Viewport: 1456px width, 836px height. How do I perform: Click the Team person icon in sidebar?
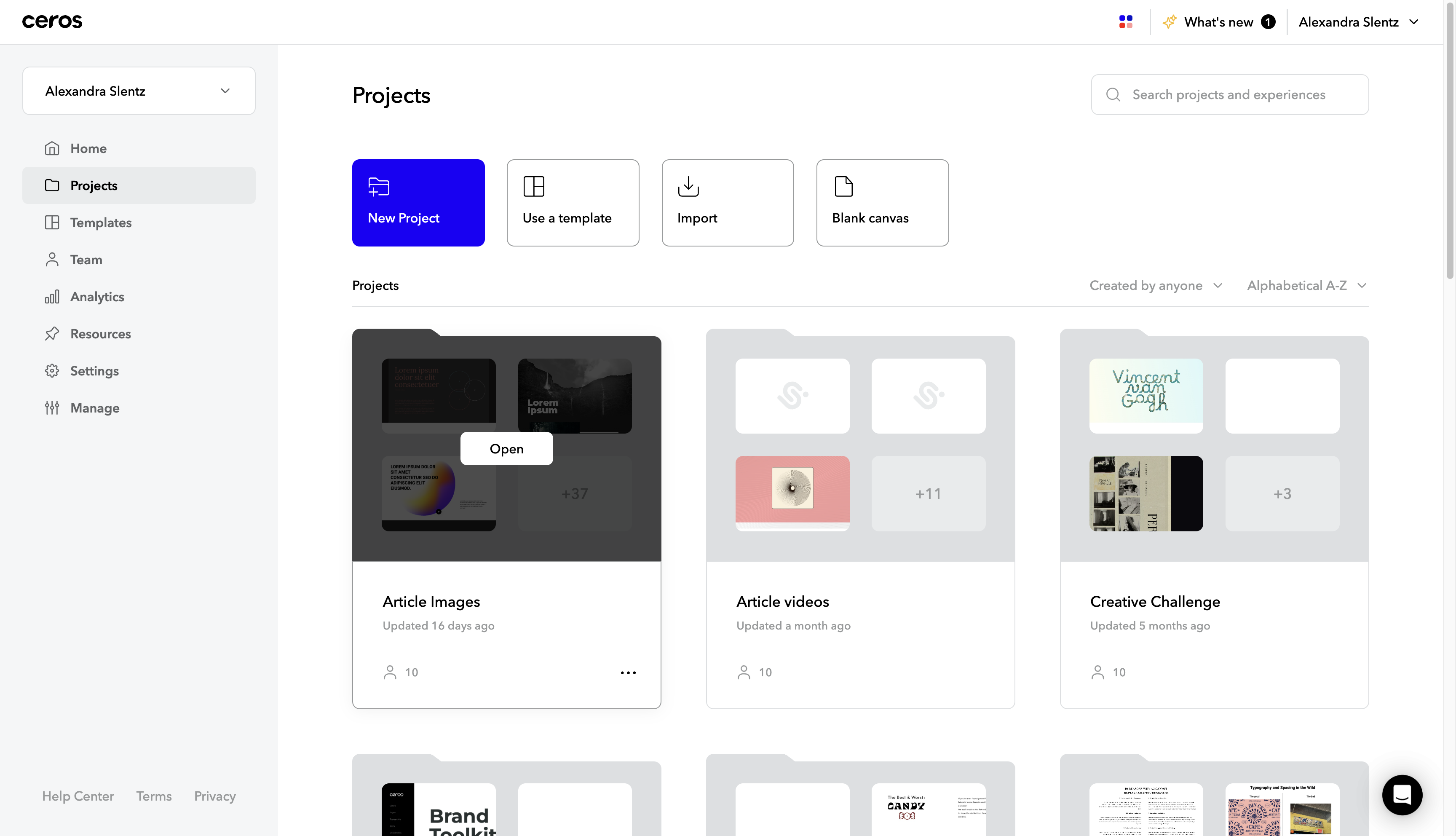coord(52,260)
